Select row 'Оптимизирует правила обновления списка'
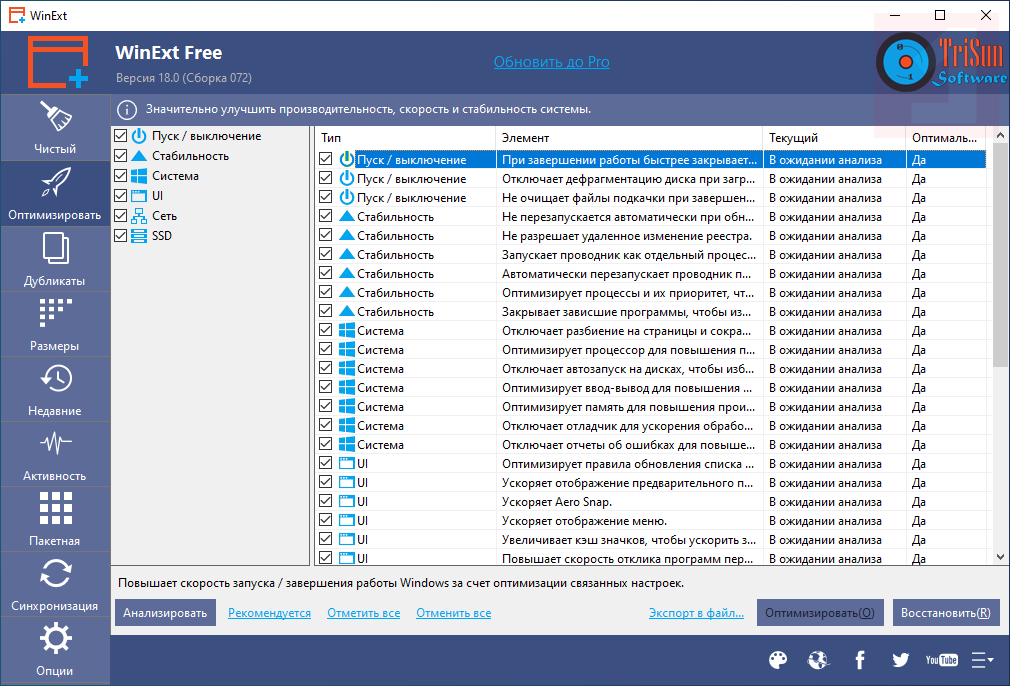This screenshot has width=1010, height=686. click(651, 463)
